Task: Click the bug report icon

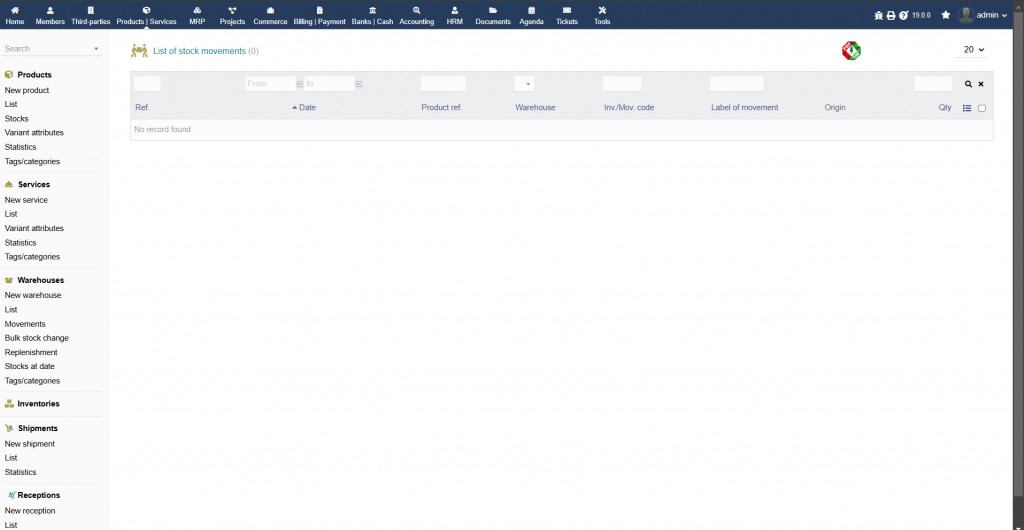Action: 878,15
